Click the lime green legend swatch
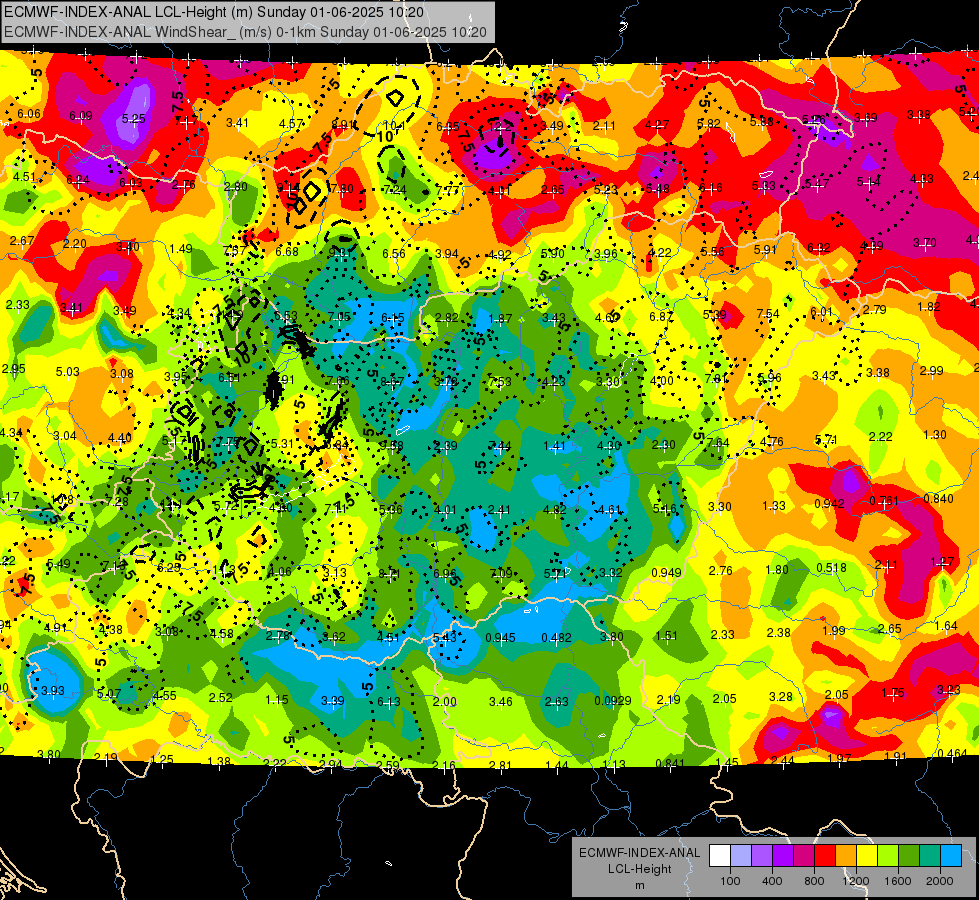979x900 pixels. coord(888,856)
